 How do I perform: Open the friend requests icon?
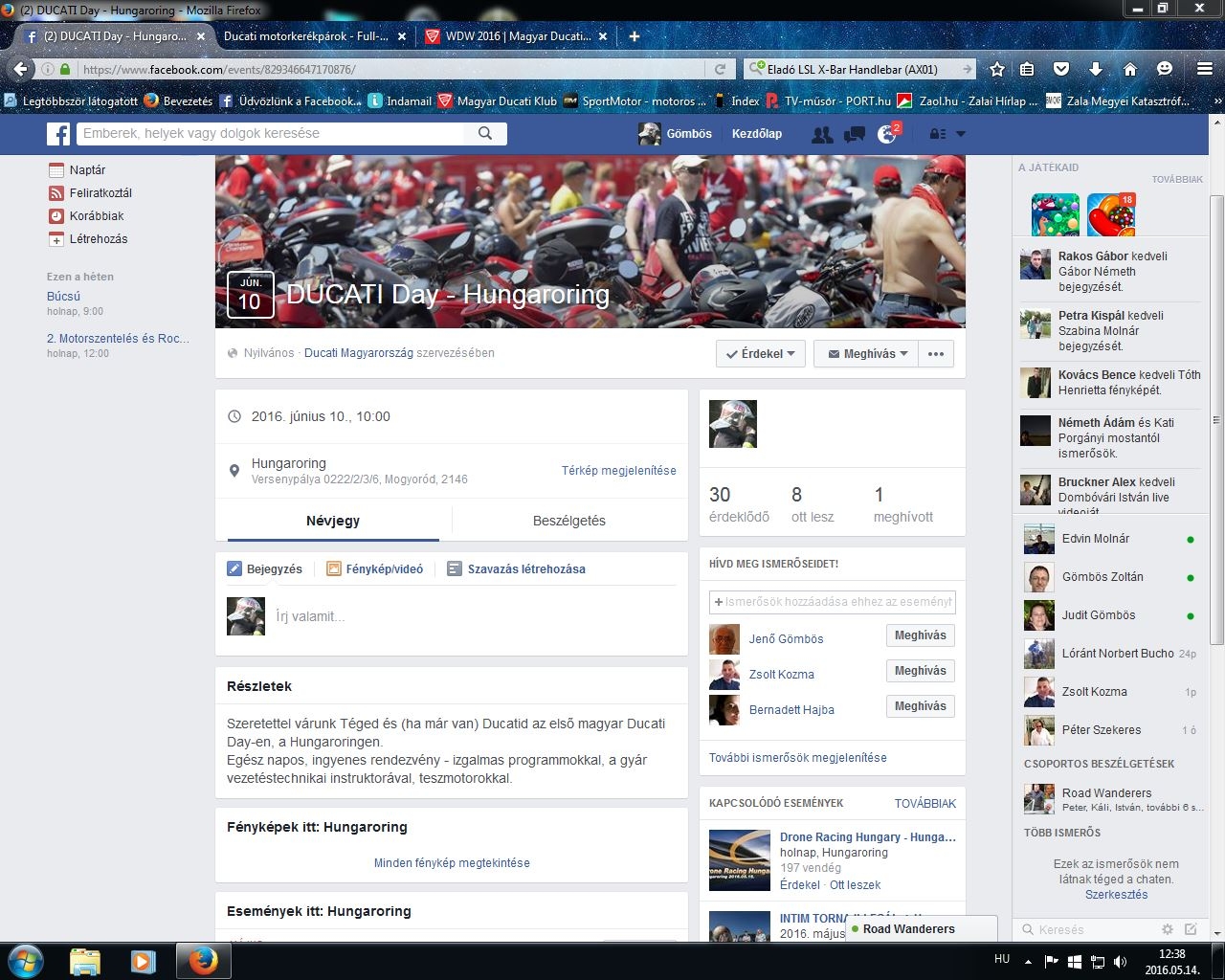coord(821,135)
